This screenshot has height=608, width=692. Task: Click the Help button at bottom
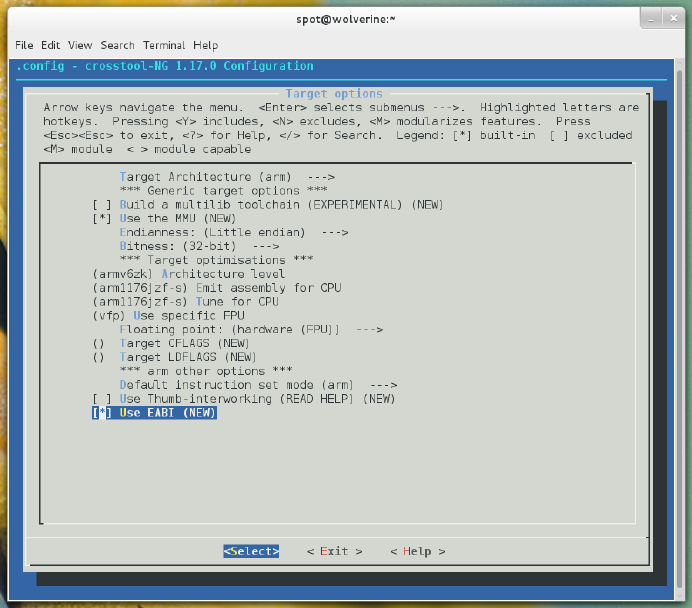point(417,552)
